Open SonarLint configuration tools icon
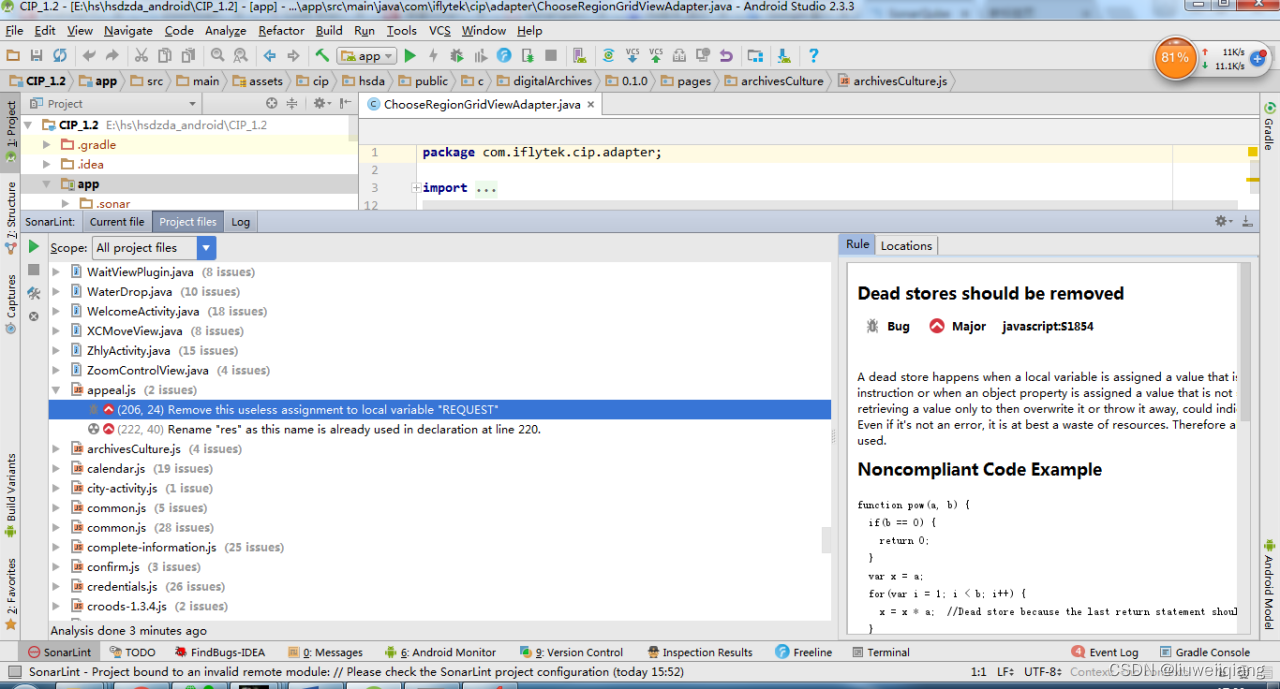The image size is (1280, 689). (x=33, y=293)
